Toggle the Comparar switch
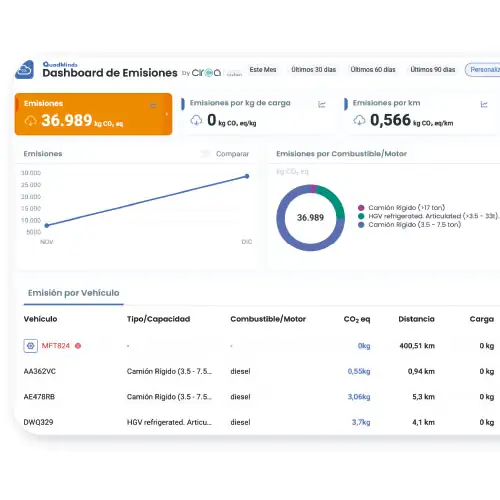500x500 pixels. [x=205, y=154]
